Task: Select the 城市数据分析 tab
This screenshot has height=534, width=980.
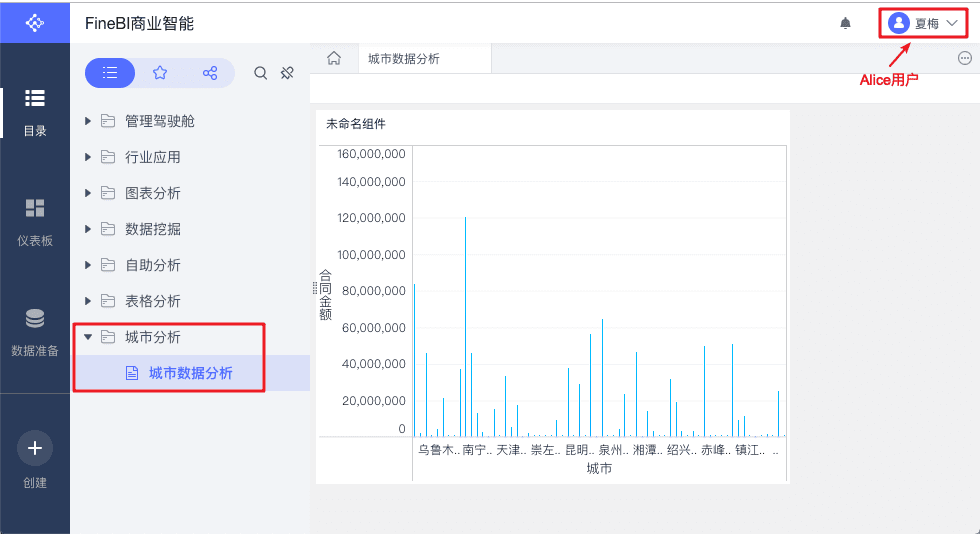Action: click(425, 58)
